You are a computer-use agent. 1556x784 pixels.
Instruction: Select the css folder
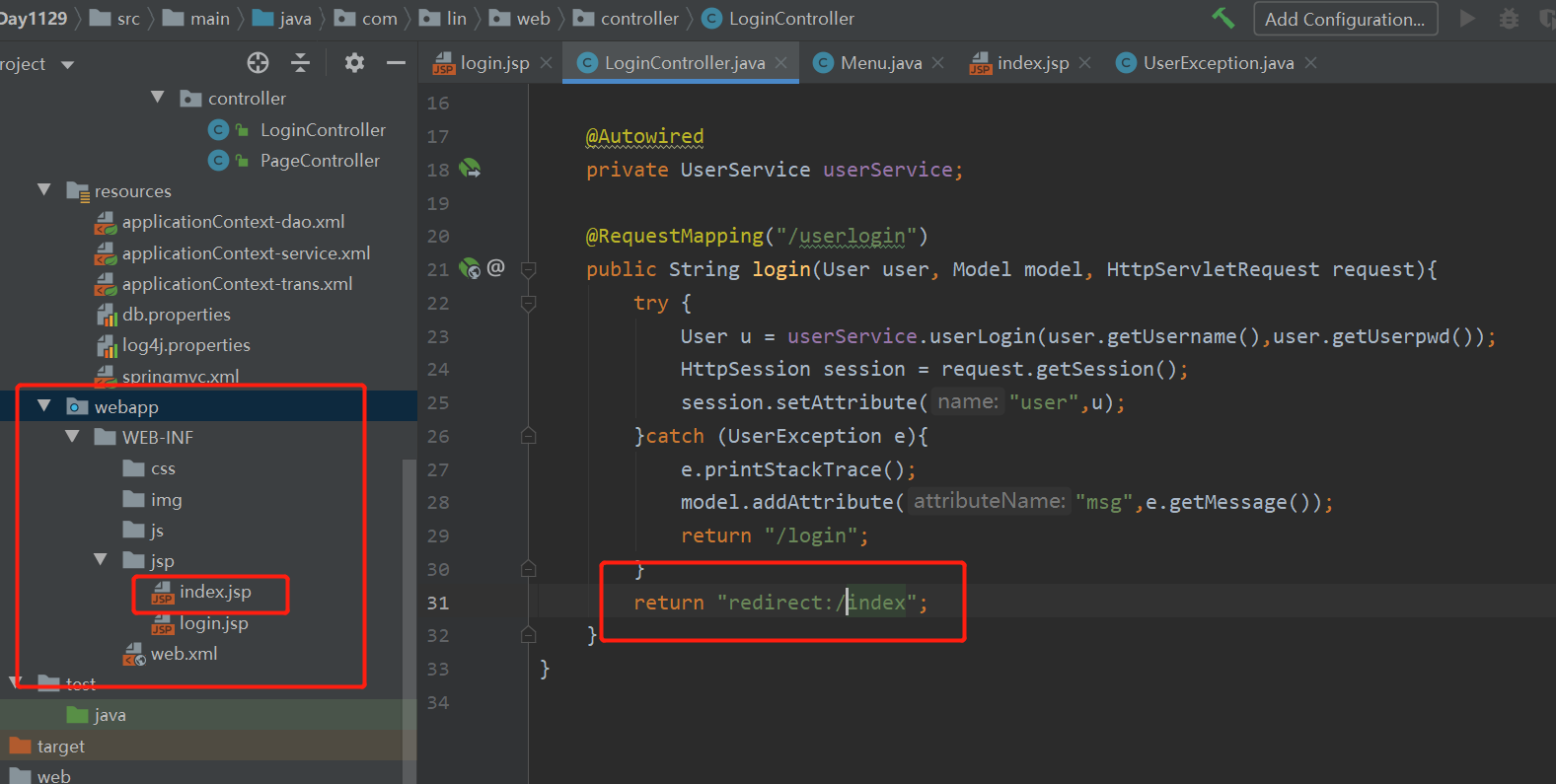coord(162,468)
